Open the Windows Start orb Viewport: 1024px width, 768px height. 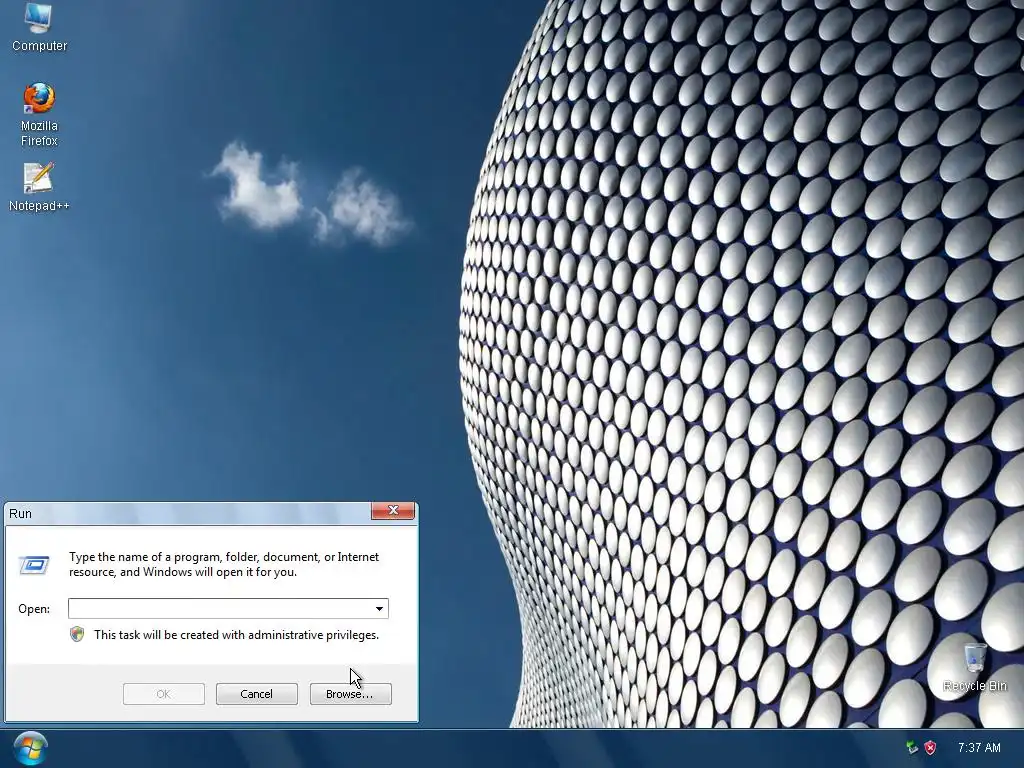(30, 748)
